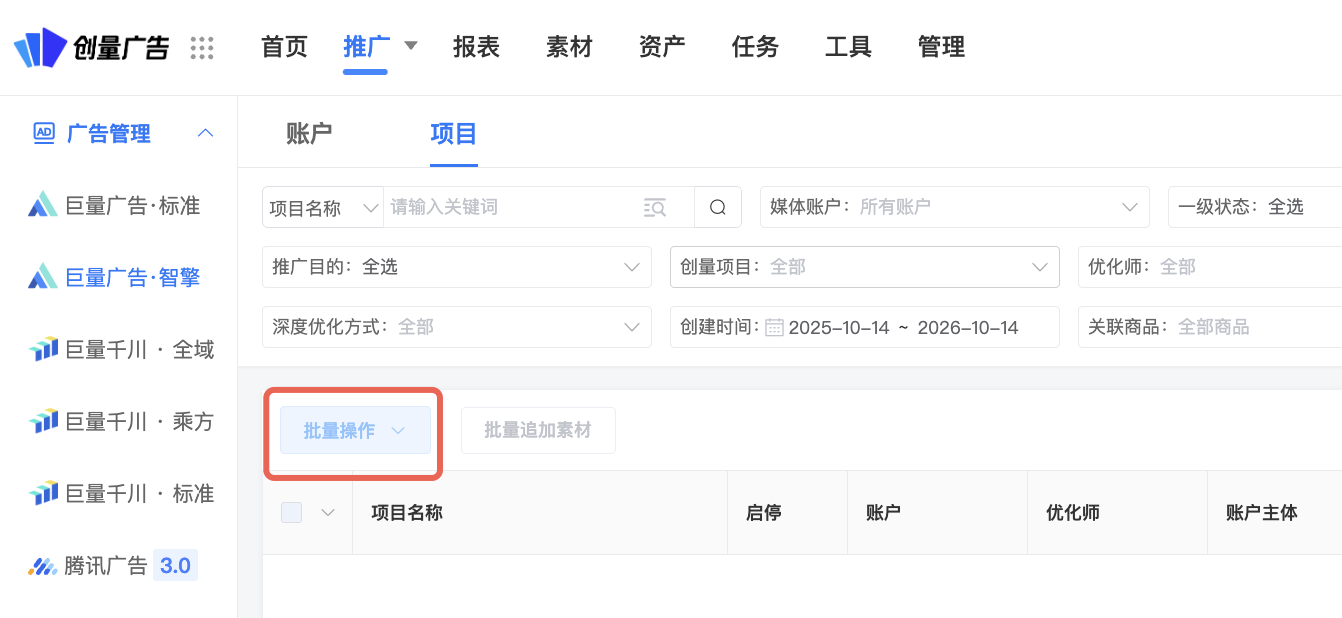Click the 创建时间 date range field
Image resolution: width=1342 pixels, height=618 pixels.
(x=865, y=327)
